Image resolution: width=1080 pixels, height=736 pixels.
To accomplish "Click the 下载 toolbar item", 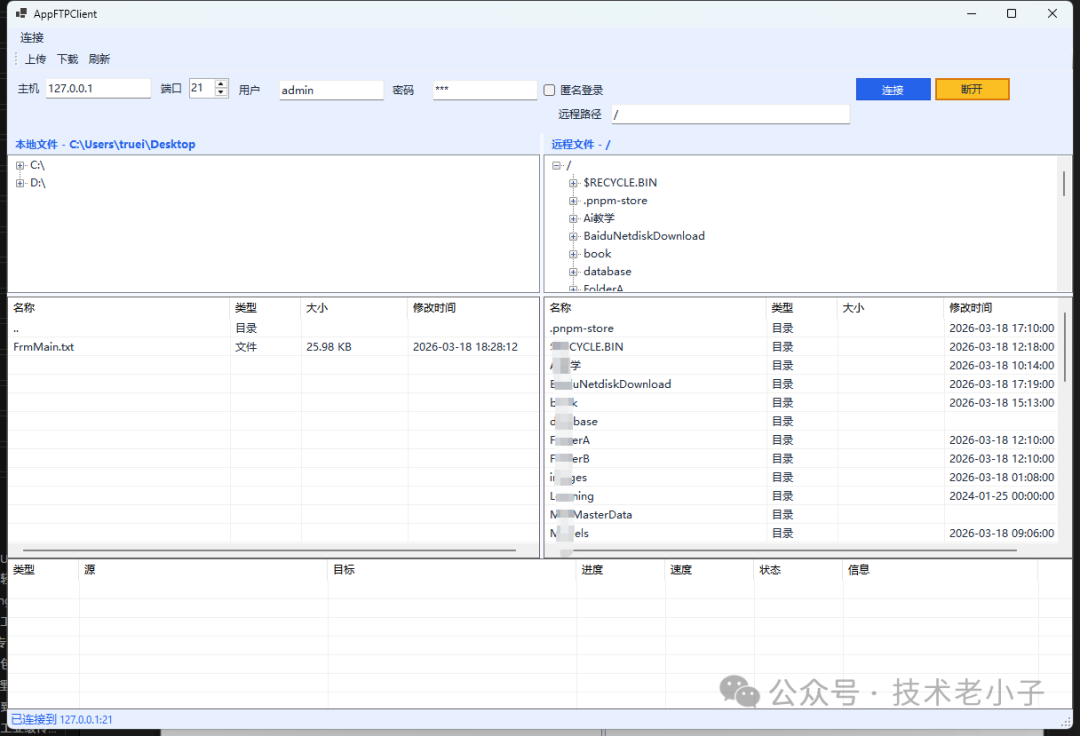I will pyautogui.click(x=67, y=59).
